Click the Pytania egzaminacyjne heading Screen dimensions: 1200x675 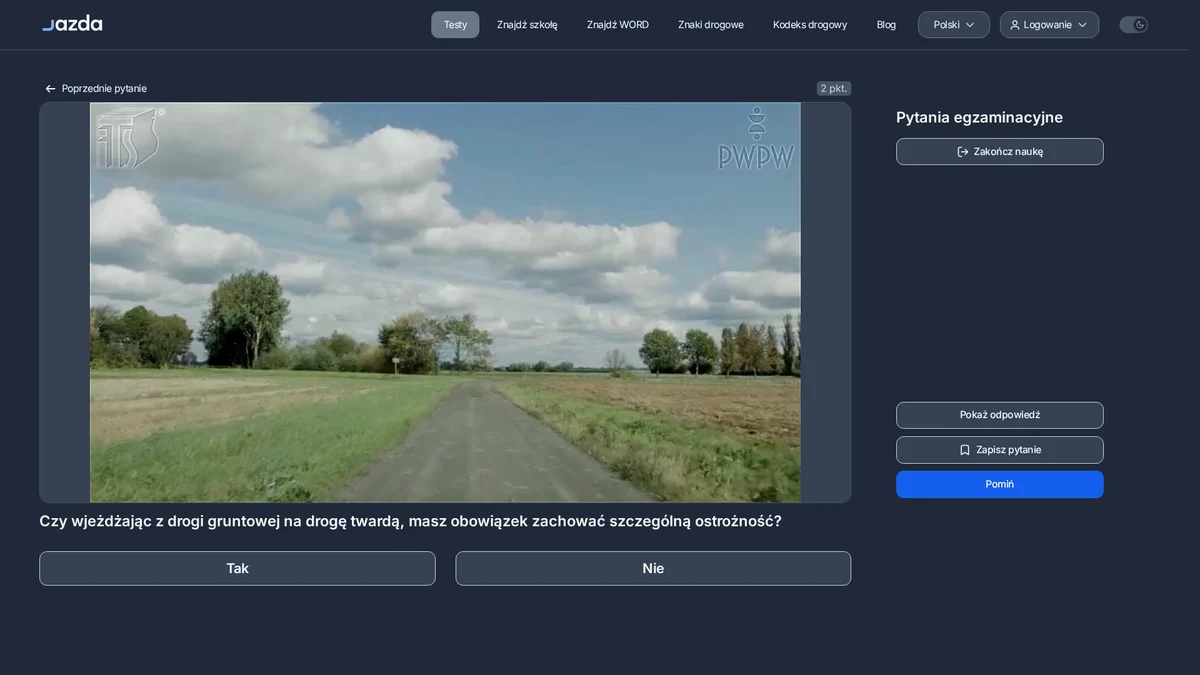[x=979, y=117]
